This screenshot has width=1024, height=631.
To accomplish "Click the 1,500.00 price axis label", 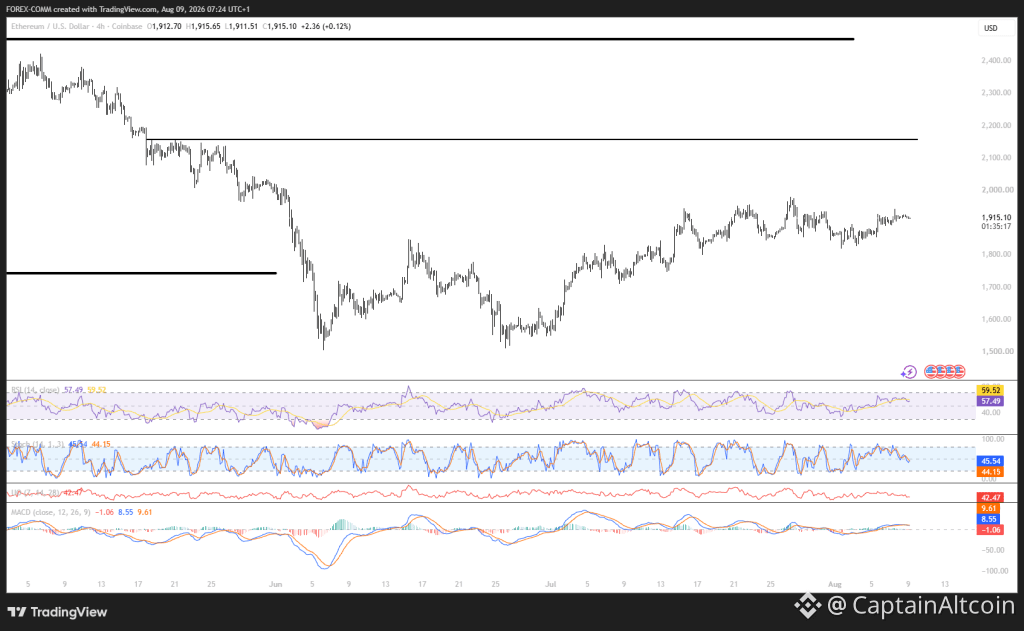I will (997, 351).
